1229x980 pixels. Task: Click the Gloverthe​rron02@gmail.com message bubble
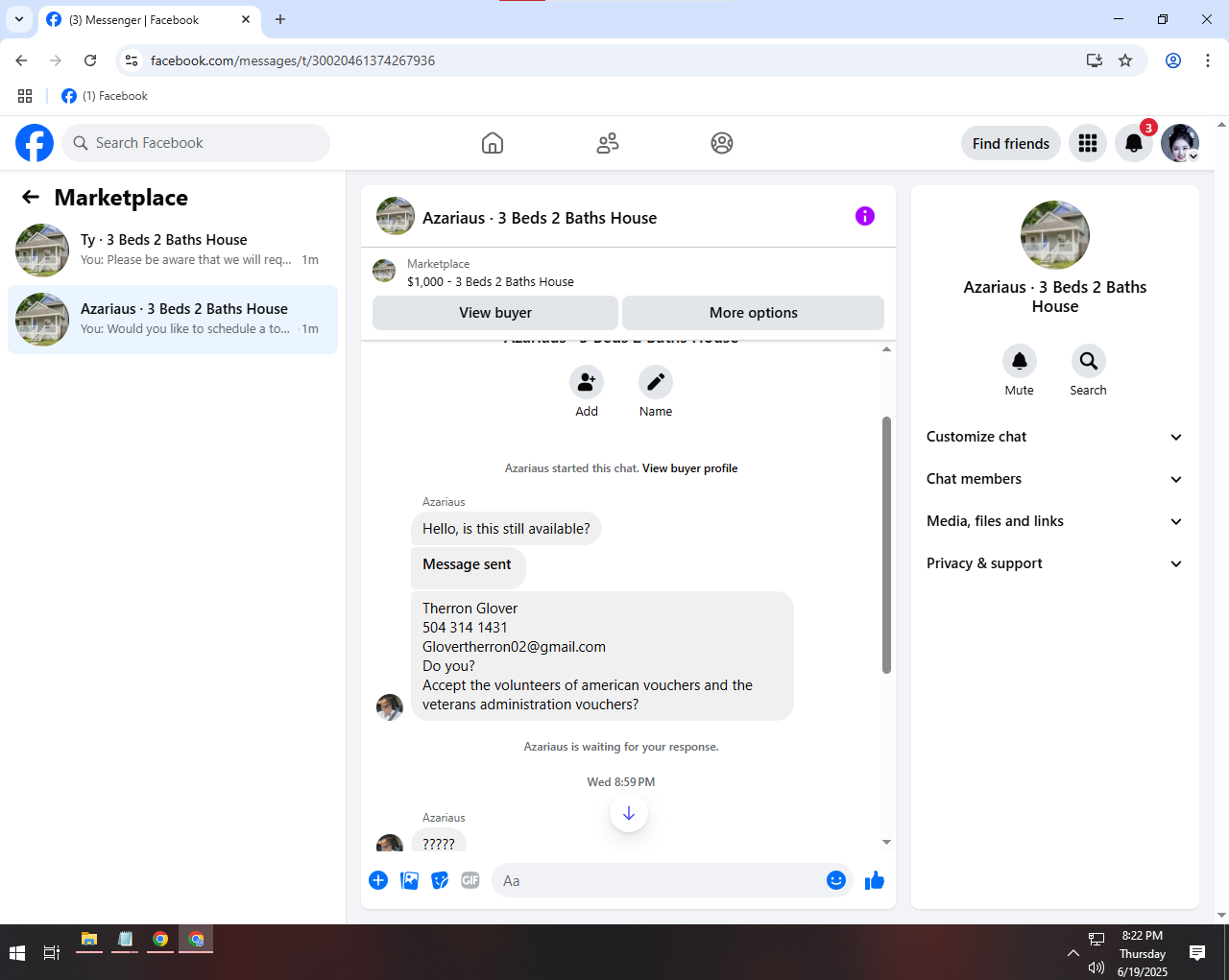click(x=602, y=656)
